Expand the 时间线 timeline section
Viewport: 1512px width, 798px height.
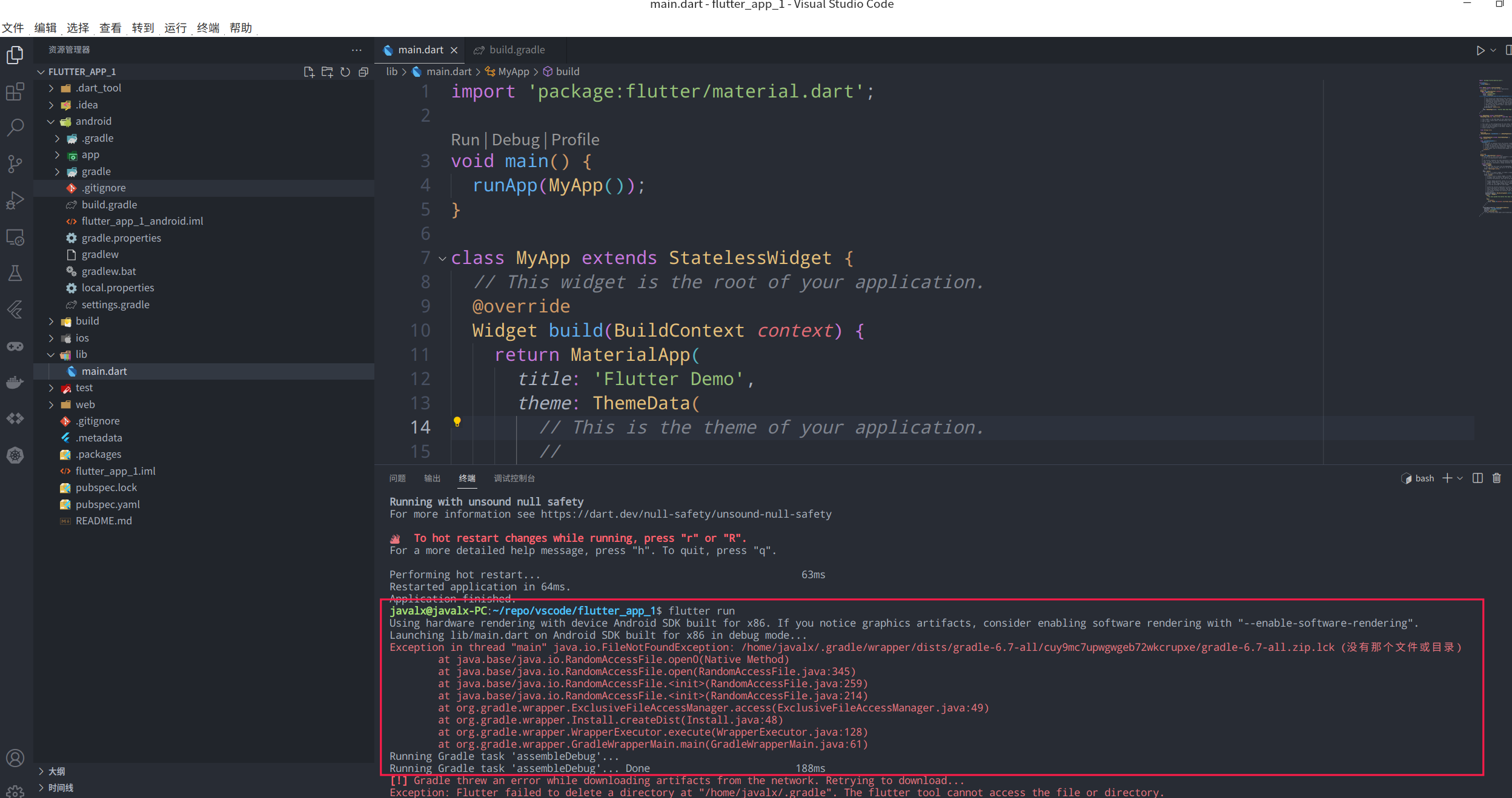point(41,788)
